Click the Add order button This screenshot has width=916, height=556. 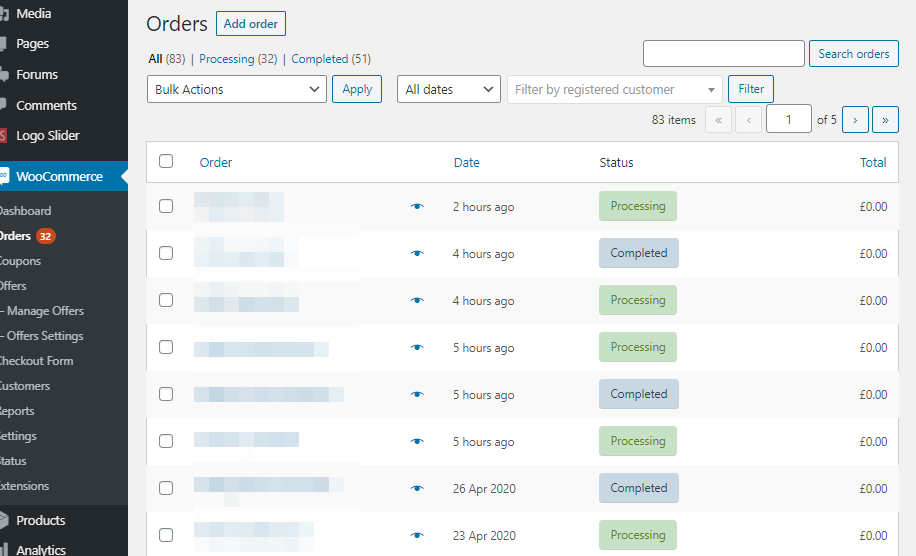251,24
